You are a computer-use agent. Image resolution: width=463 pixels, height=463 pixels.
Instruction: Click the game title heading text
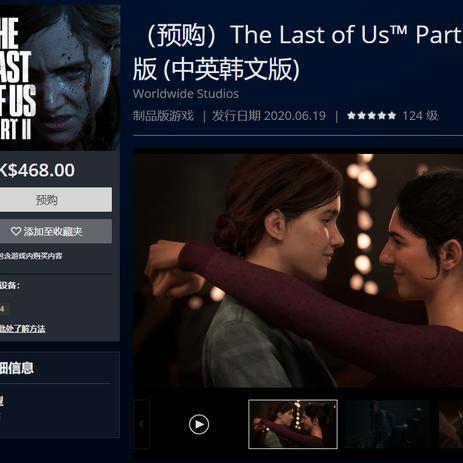(x=298, y=52)
